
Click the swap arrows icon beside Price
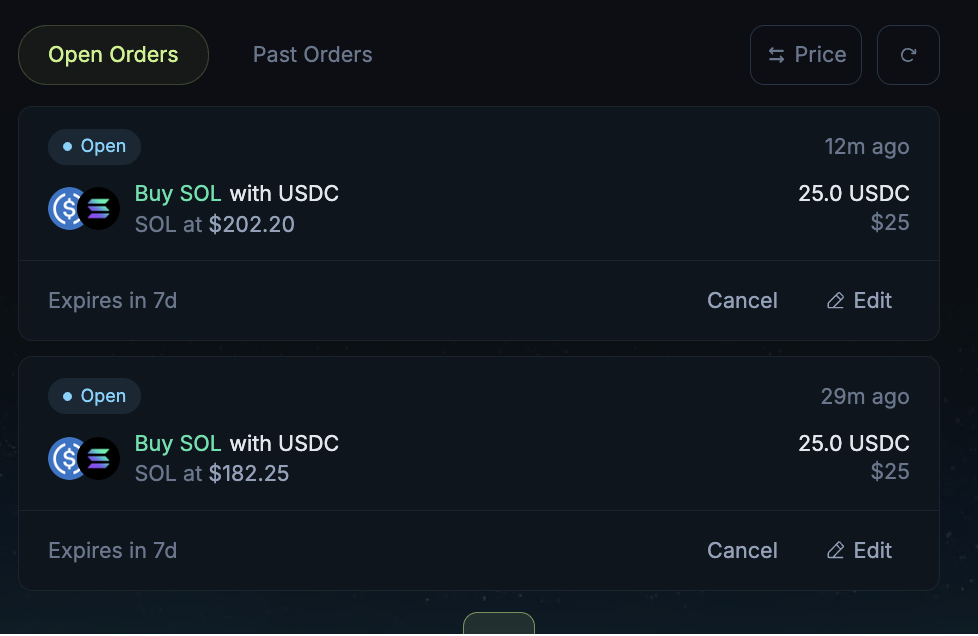click(776, 55)
